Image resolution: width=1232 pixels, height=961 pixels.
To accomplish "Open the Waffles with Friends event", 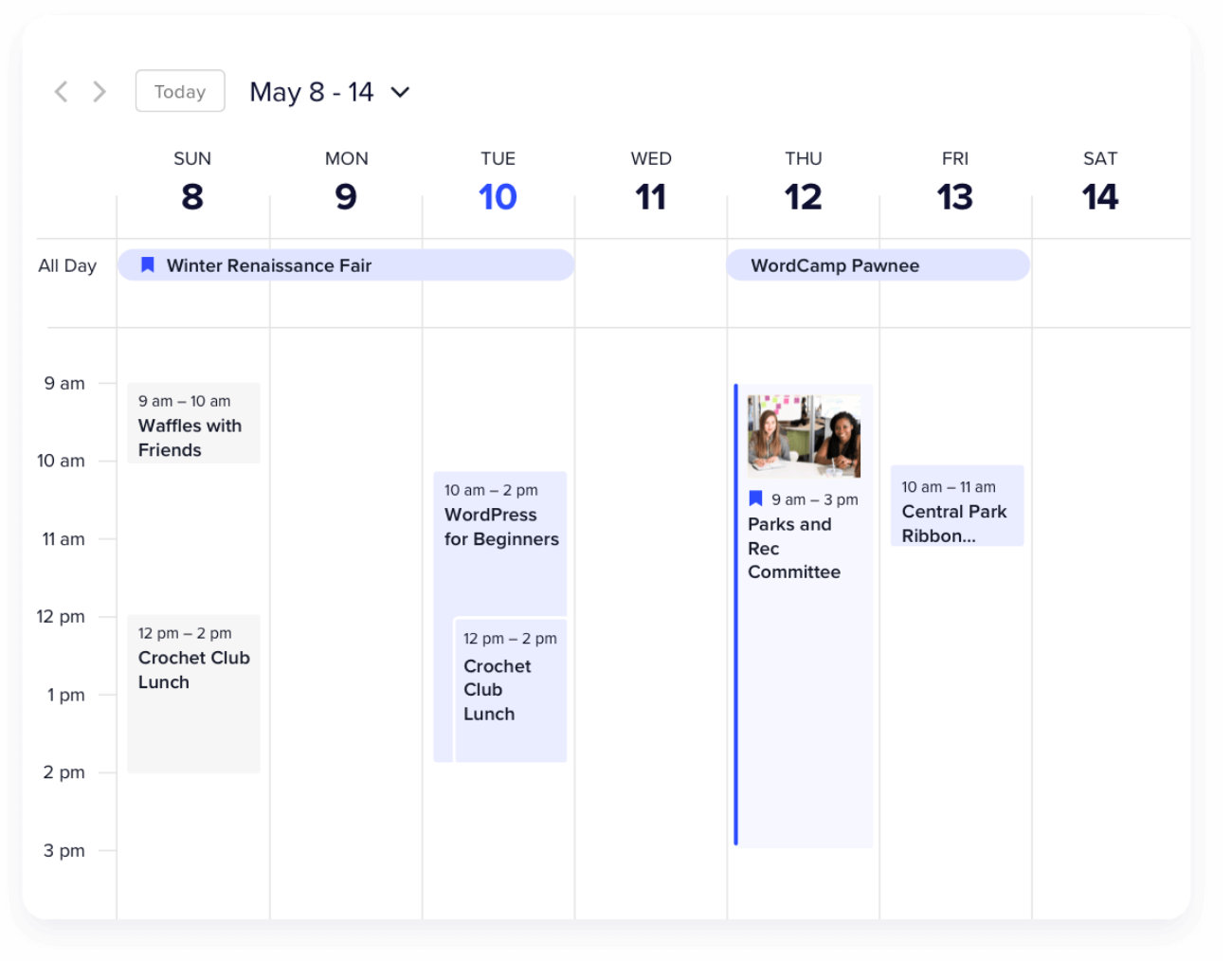I will tap(192, 424).
